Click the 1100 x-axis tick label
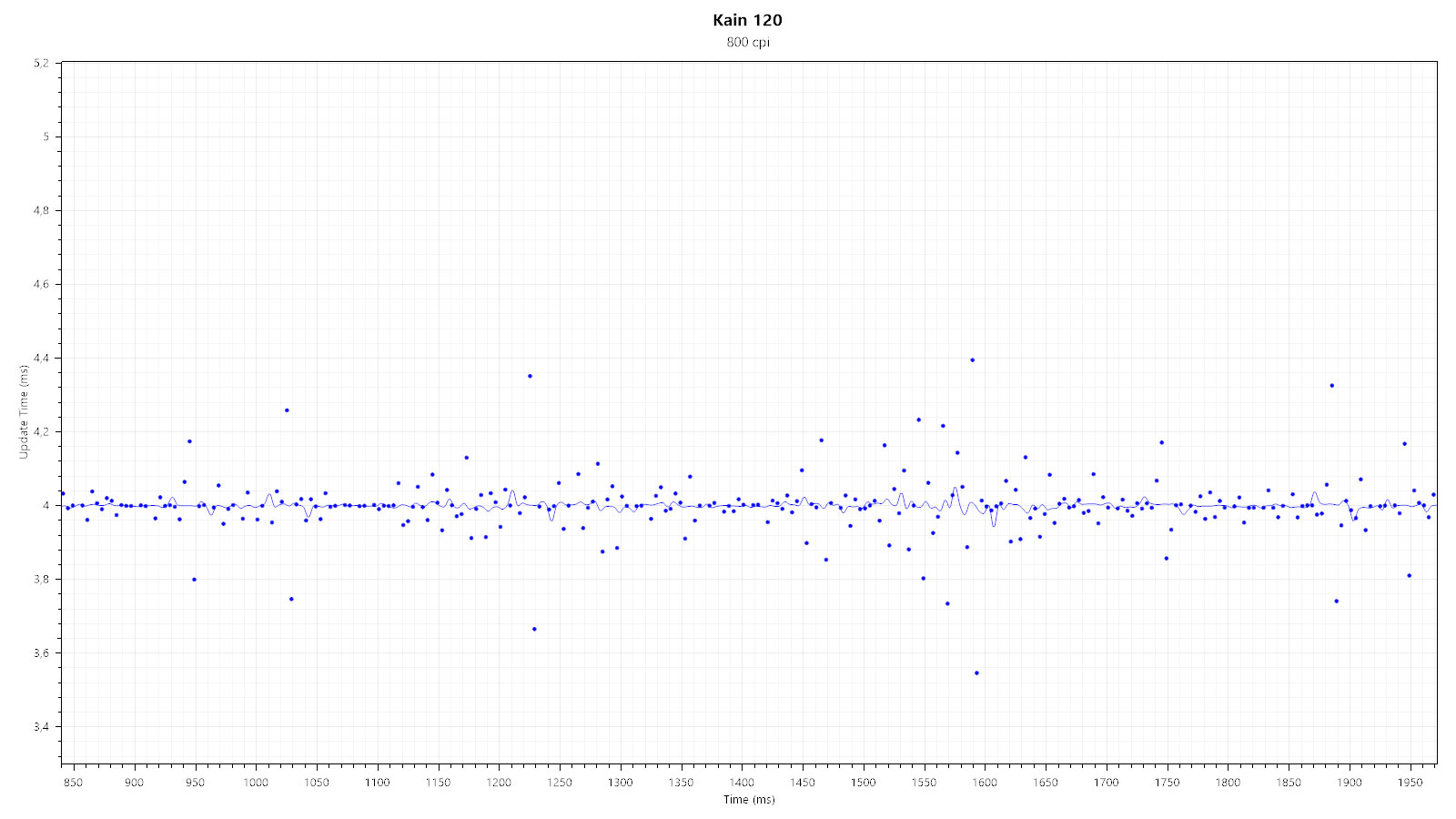The width and height of the screenshot is (1456, 819). [377, 783]
